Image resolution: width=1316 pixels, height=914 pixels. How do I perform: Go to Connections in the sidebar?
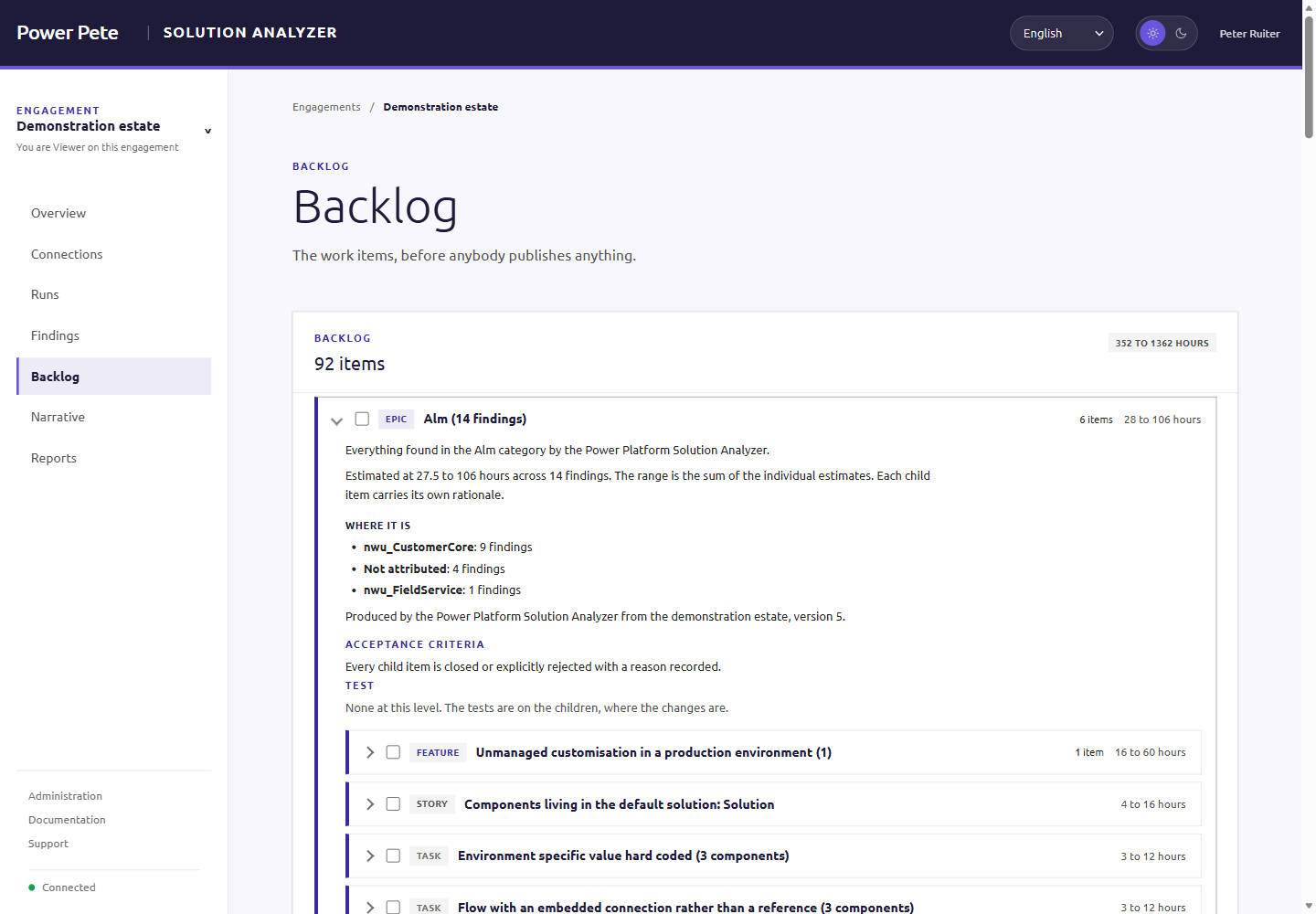(x=113, y=254)
